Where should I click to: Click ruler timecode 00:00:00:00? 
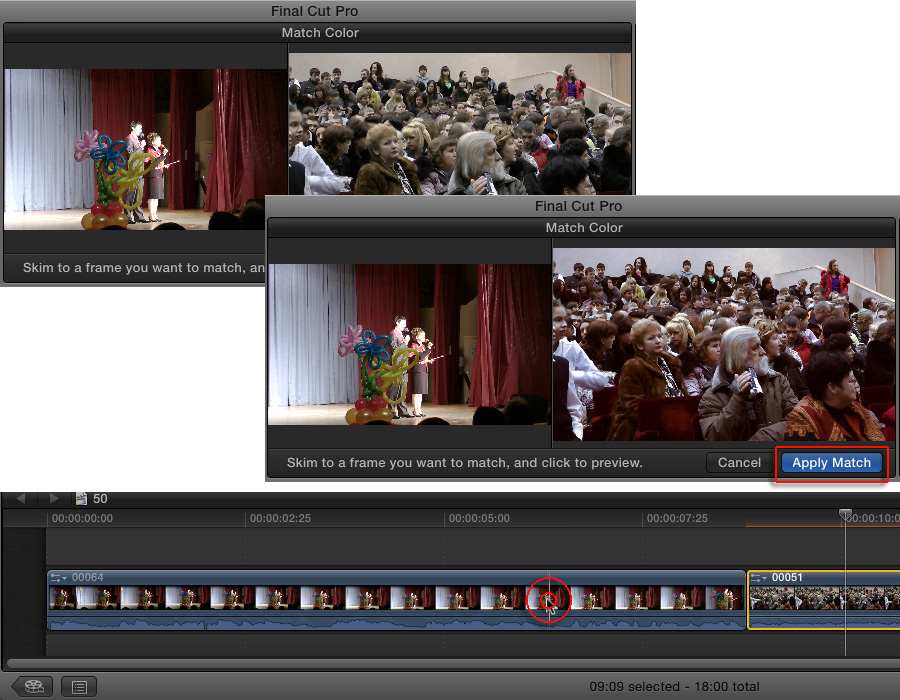point(82,518)
